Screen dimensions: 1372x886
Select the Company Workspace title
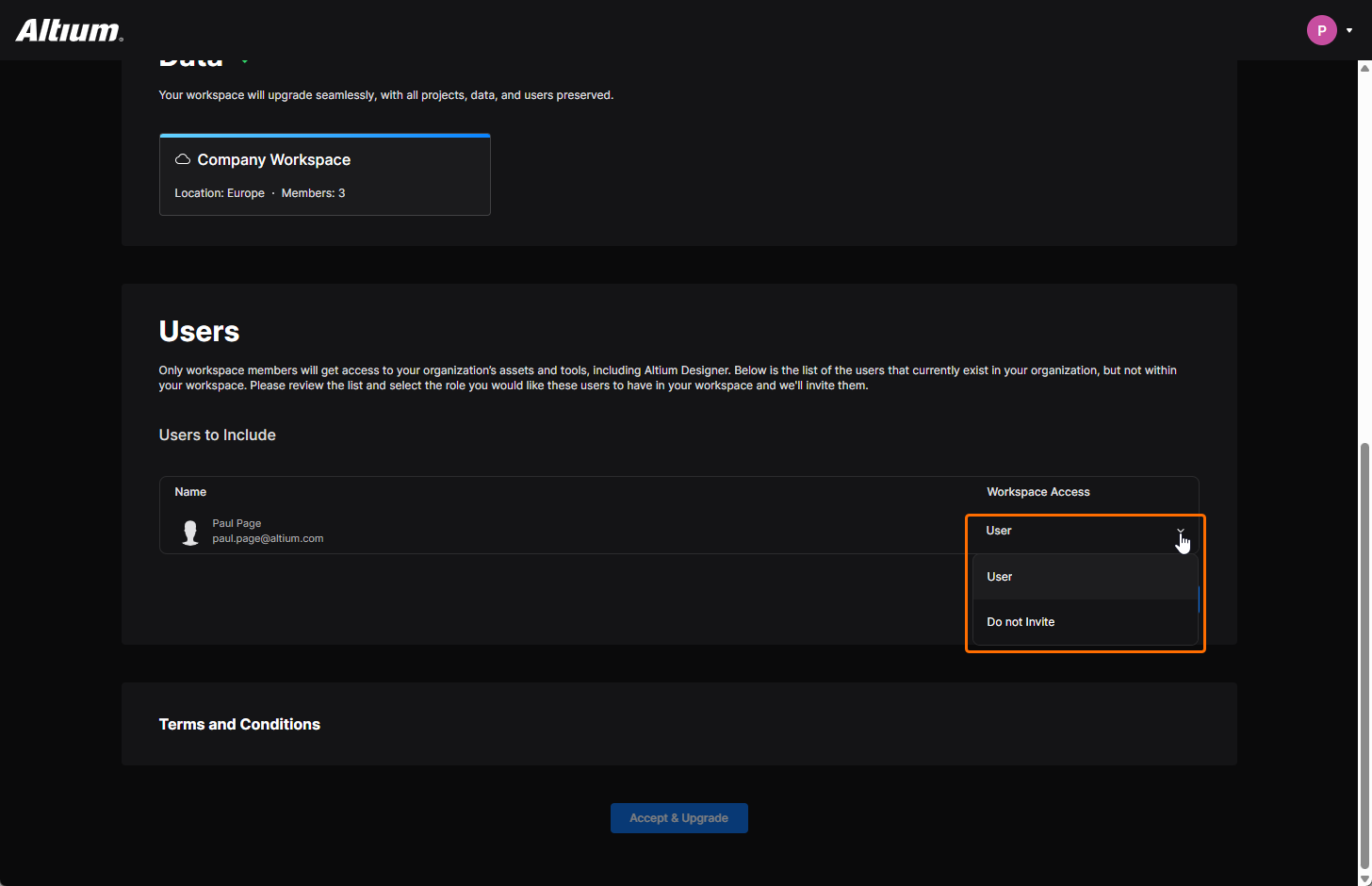coord(274,160)
